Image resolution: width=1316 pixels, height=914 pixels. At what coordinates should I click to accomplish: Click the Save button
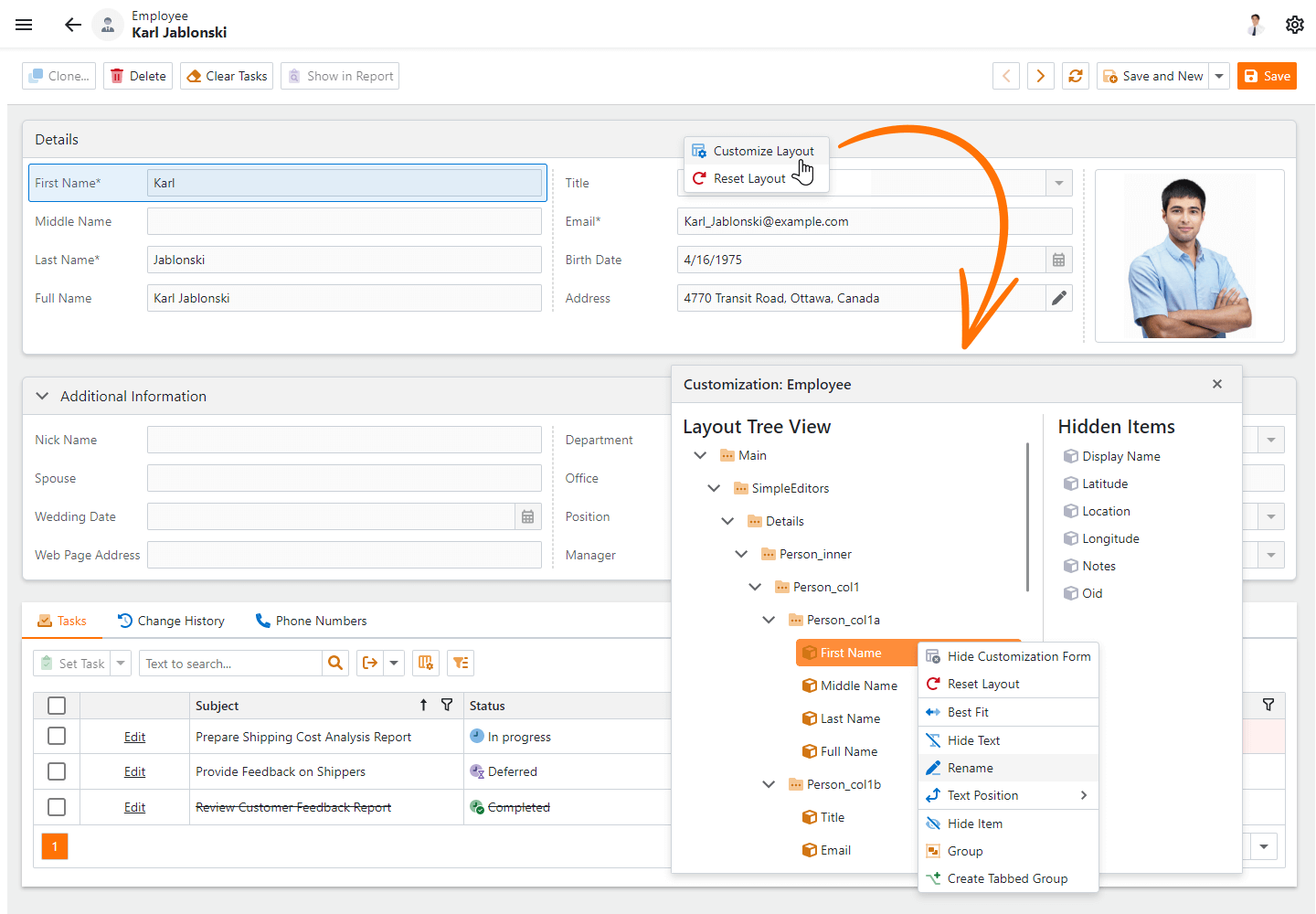click(x=1267, y=76)
